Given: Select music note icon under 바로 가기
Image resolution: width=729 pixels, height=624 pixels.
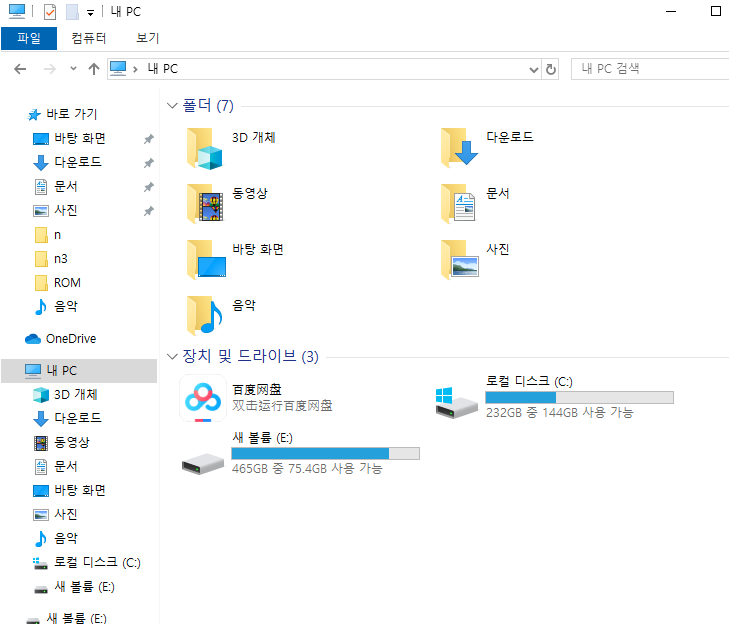Looking at the screenshot, I should pyautogui.click(x=41, y=307).
